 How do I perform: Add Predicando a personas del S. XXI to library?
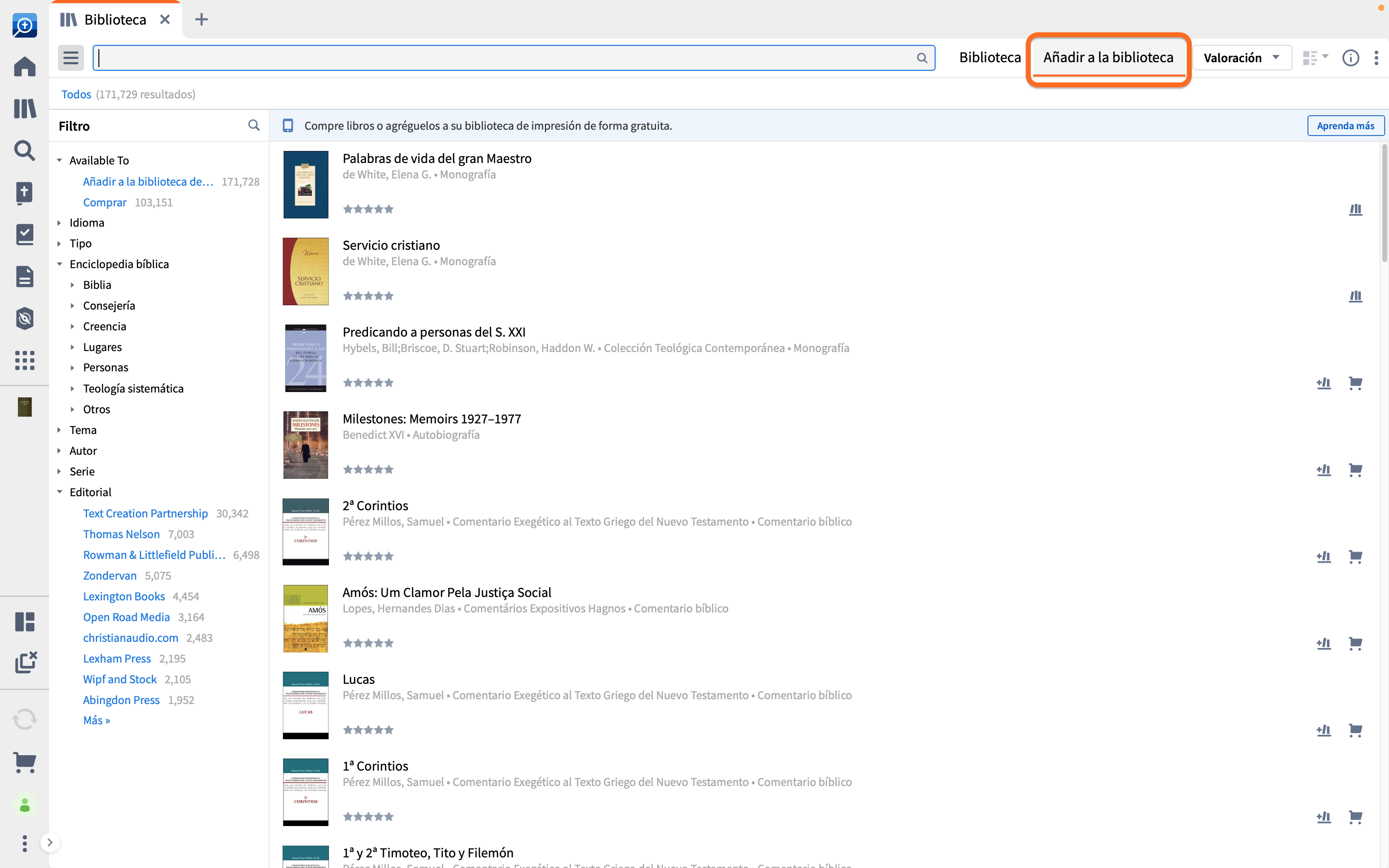[1323, 383]
